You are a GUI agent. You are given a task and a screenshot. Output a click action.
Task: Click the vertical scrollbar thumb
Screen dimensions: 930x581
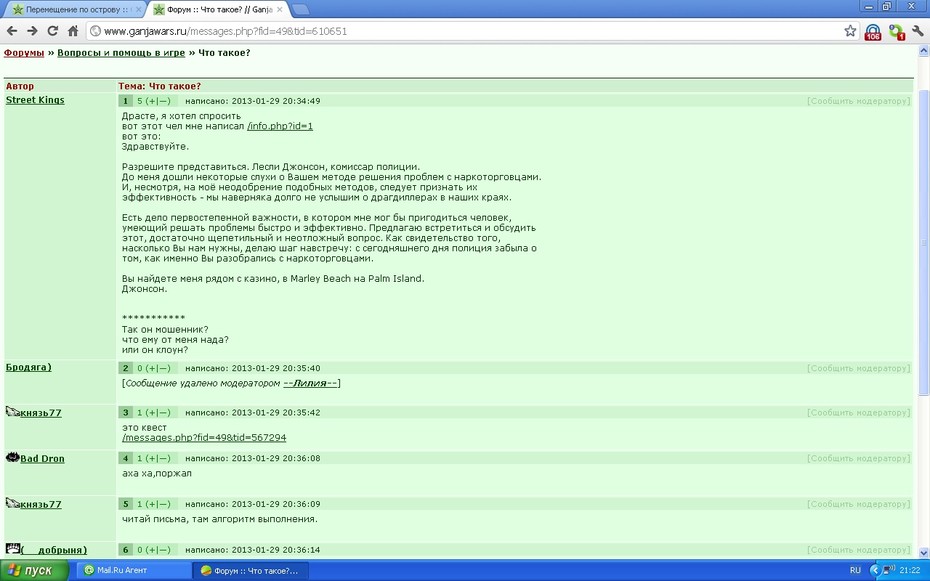coord(923,242)
